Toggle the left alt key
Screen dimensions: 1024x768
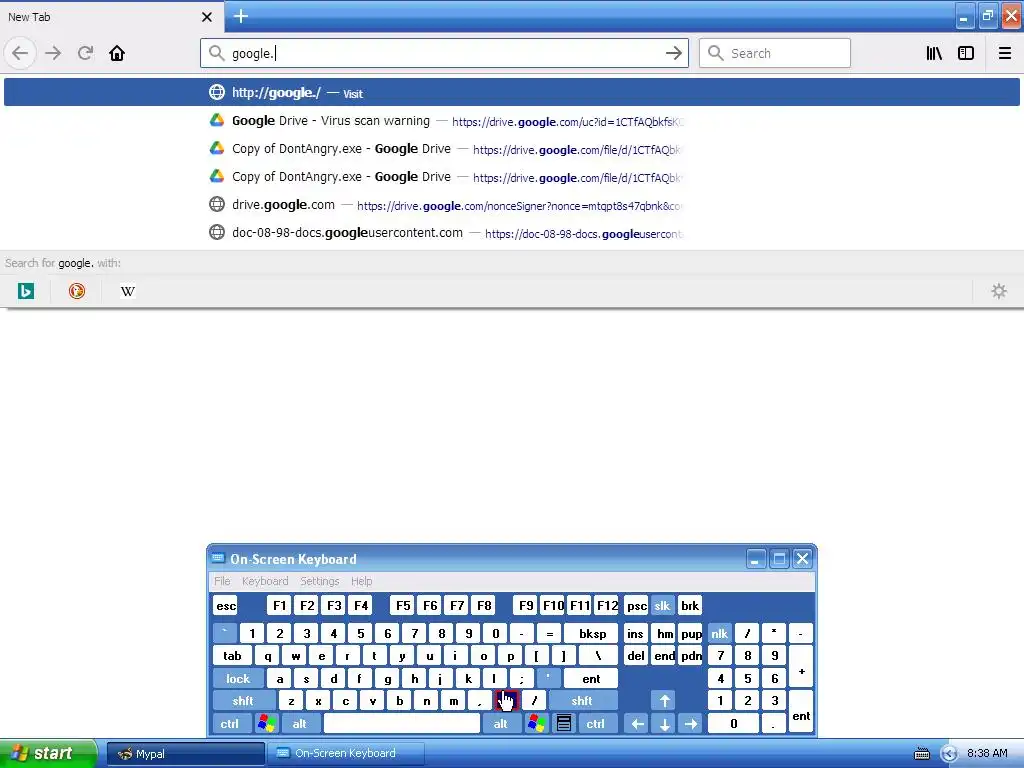(x=299, y=724)
